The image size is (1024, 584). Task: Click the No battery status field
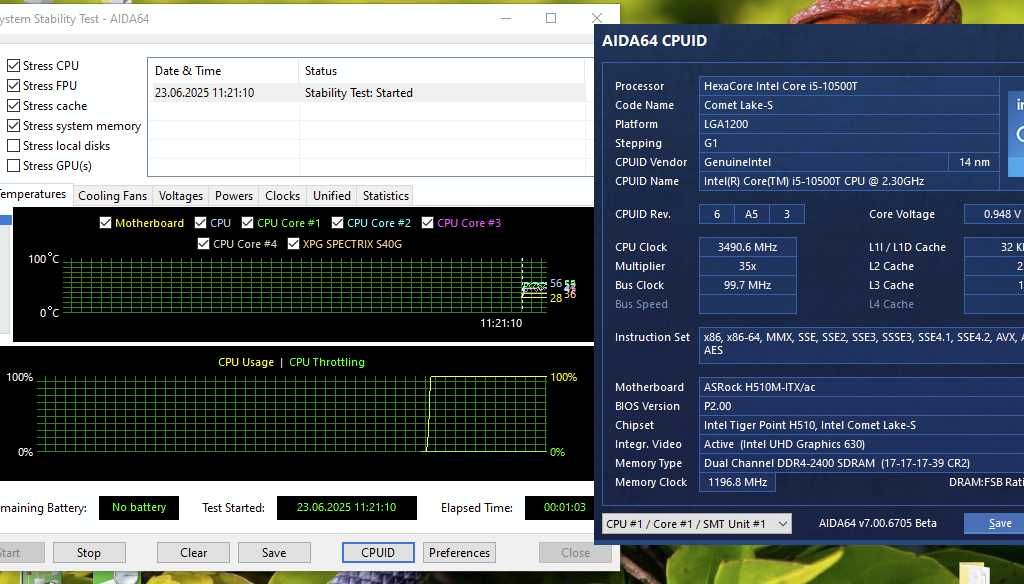tap(139, 508)
